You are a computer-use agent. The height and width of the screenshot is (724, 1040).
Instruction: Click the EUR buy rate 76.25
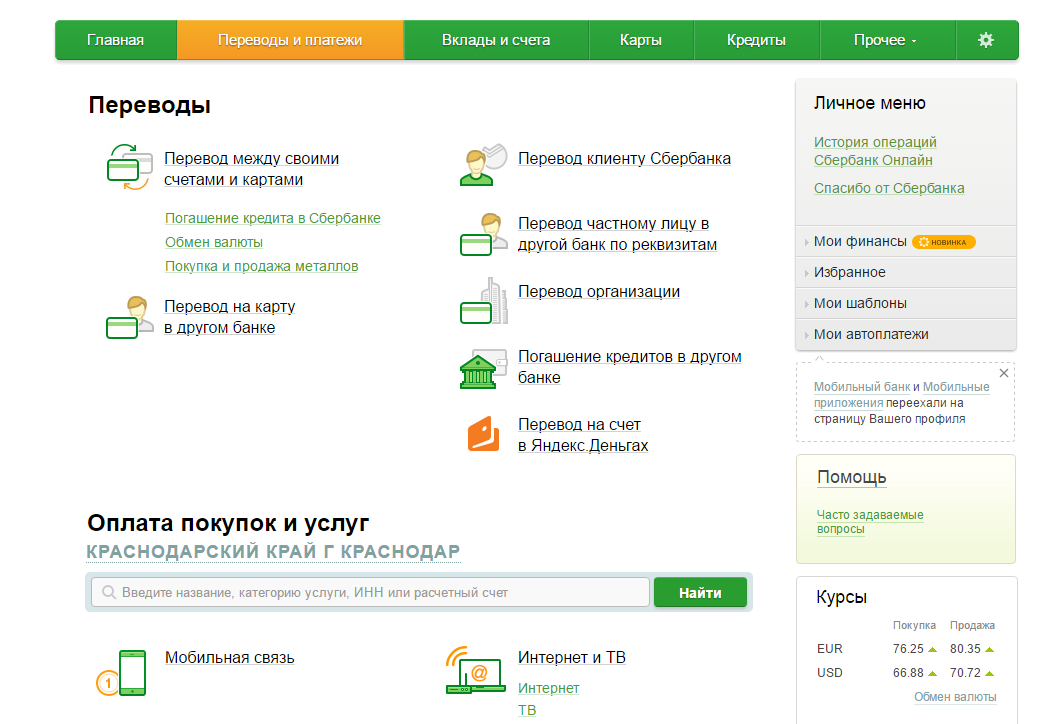(x=908, y=649)
